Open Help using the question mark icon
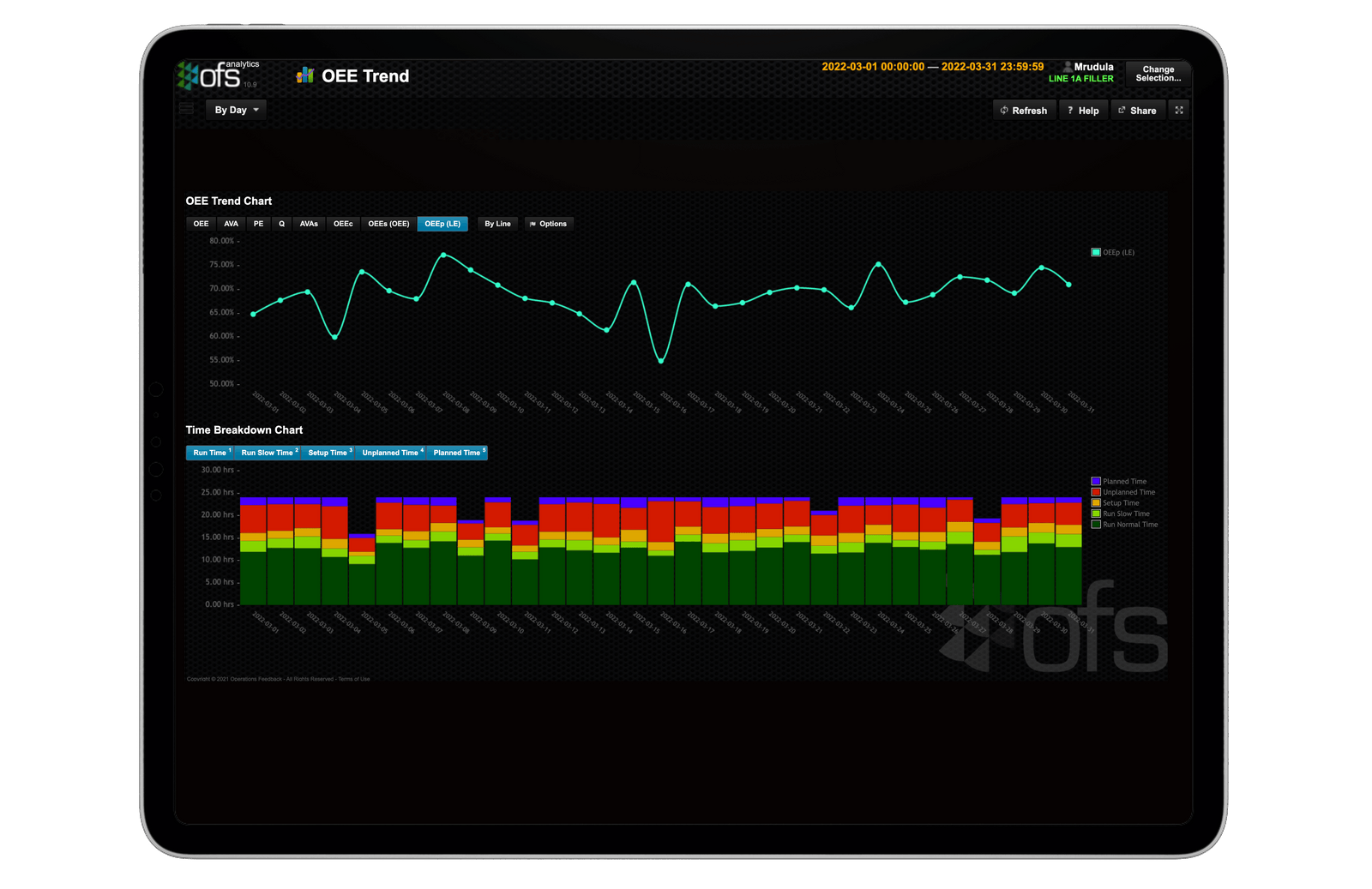Image resolution: width=1372 pixels, height=889 pixels. click(1070, 110)
